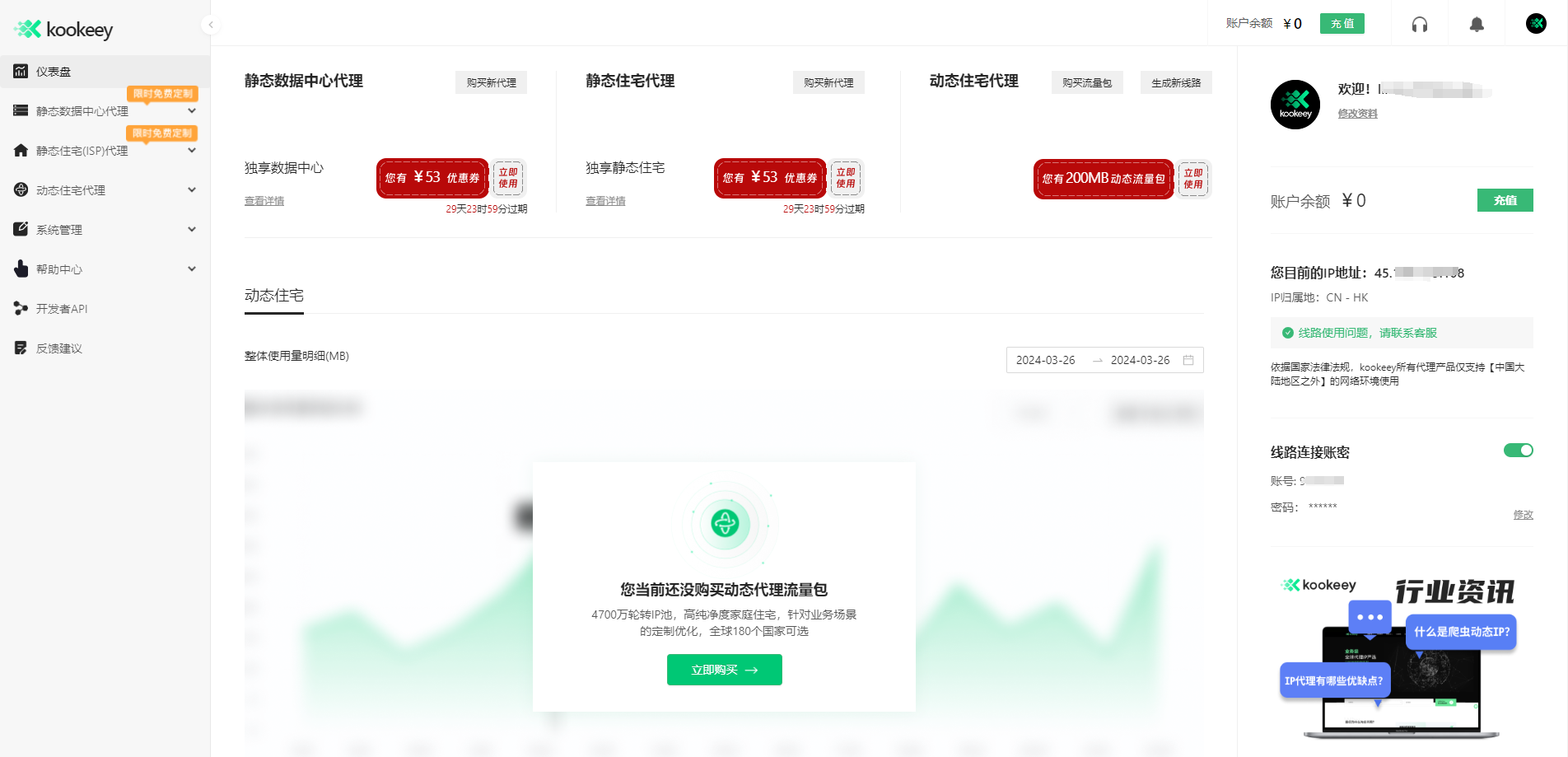The width and height of the screenshot is (1568, 757).
Task: Select the 动态住宅代理 globe icon
Action: (x=21, y=189)
